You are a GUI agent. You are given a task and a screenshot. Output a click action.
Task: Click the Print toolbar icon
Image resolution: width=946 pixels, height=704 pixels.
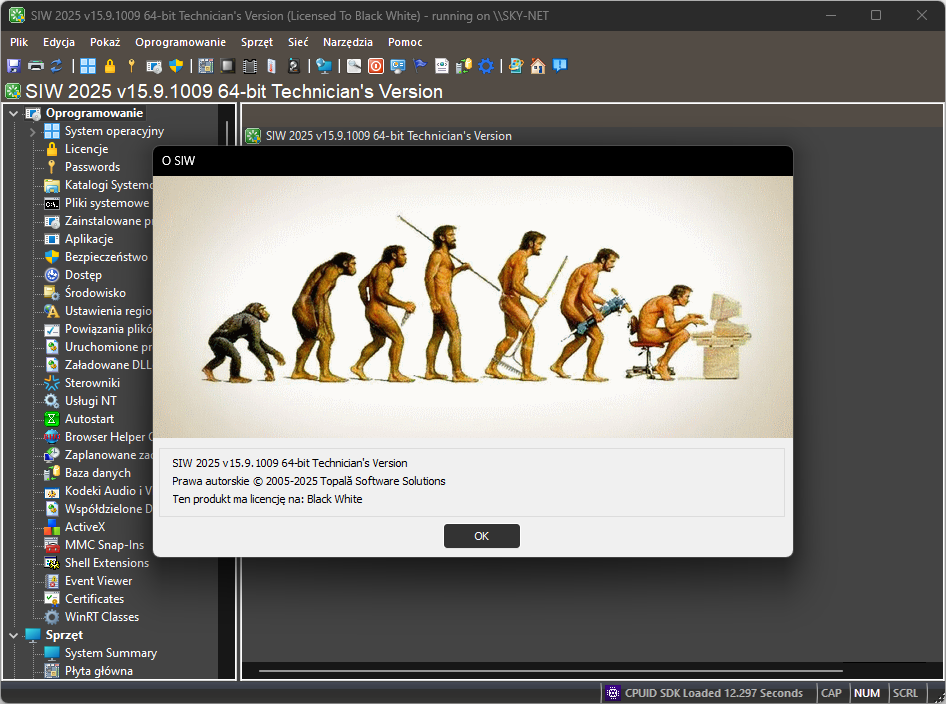coord(36,66)
